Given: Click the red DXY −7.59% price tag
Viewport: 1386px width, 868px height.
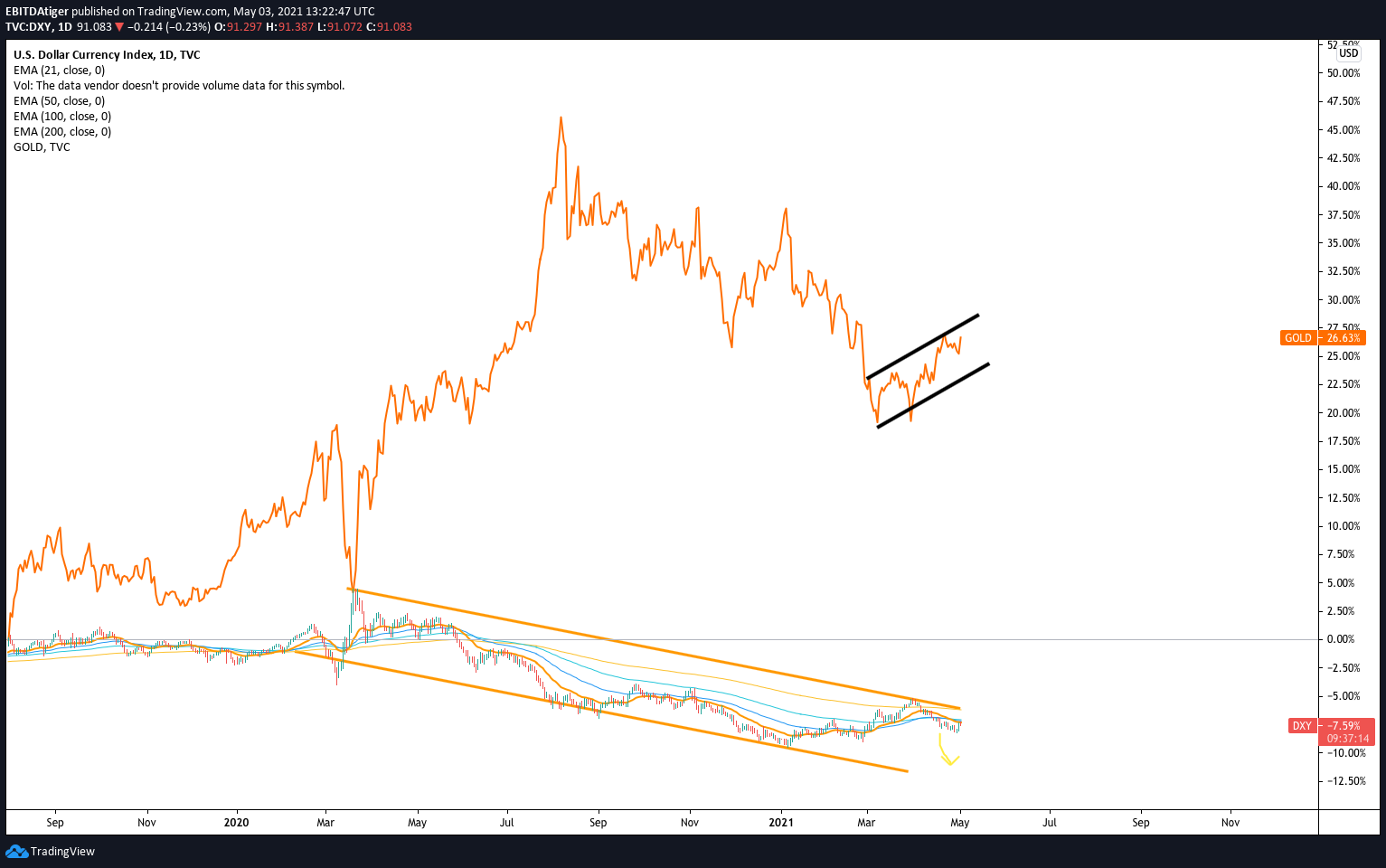Looking at the screenshot, I should pos(1331,725).
